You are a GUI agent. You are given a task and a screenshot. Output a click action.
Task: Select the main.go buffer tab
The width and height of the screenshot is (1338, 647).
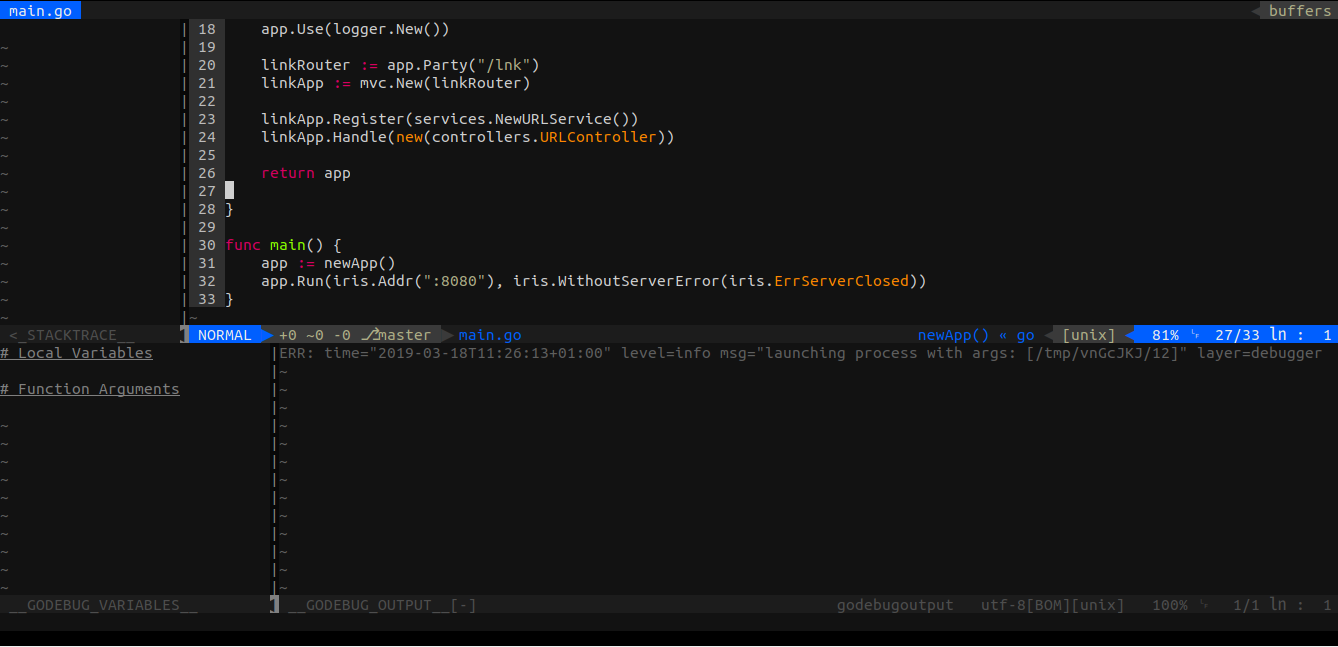click(x=40, y=11)
